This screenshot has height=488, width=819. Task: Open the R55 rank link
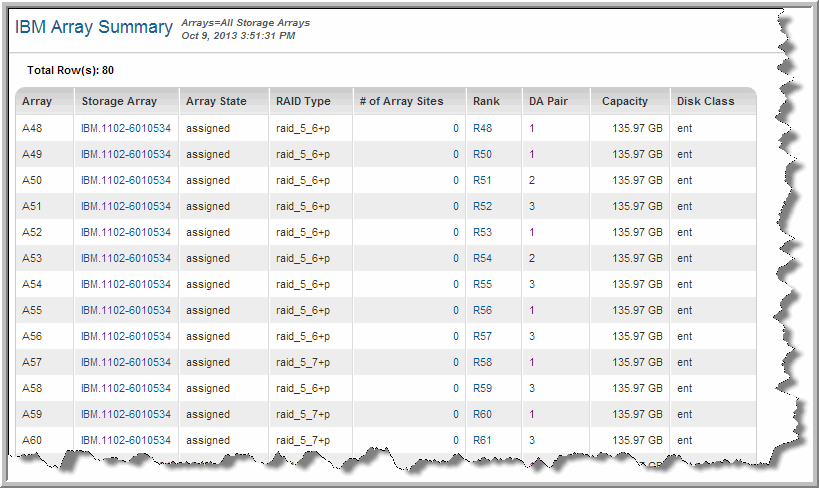[482, 284]
